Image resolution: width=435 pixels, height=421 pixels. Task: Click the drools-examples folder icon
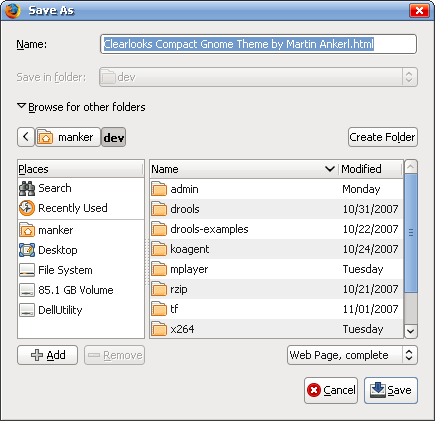tap(159, 229)
